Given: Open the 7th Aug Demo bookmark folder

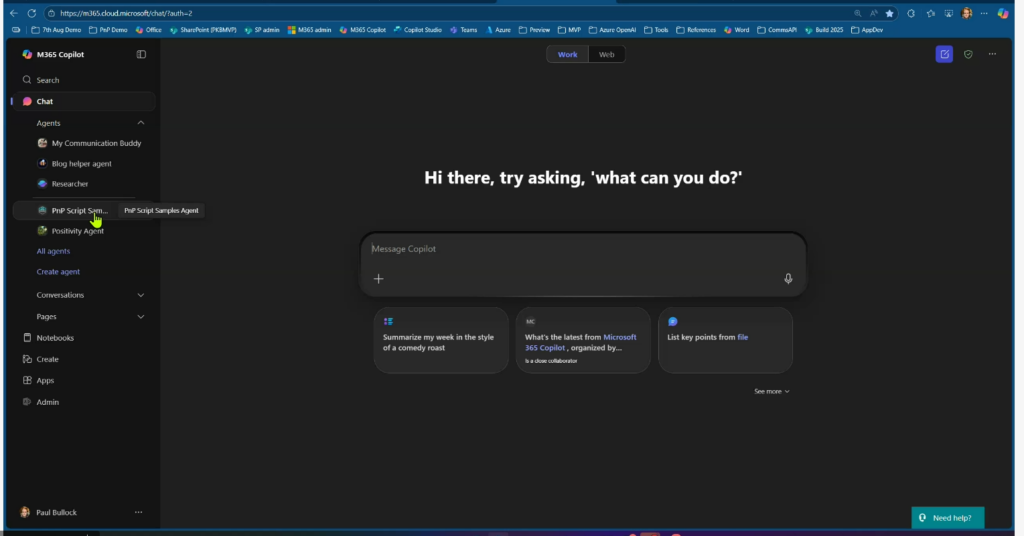Looking at the screenshot, I should (x=56, y=30).
